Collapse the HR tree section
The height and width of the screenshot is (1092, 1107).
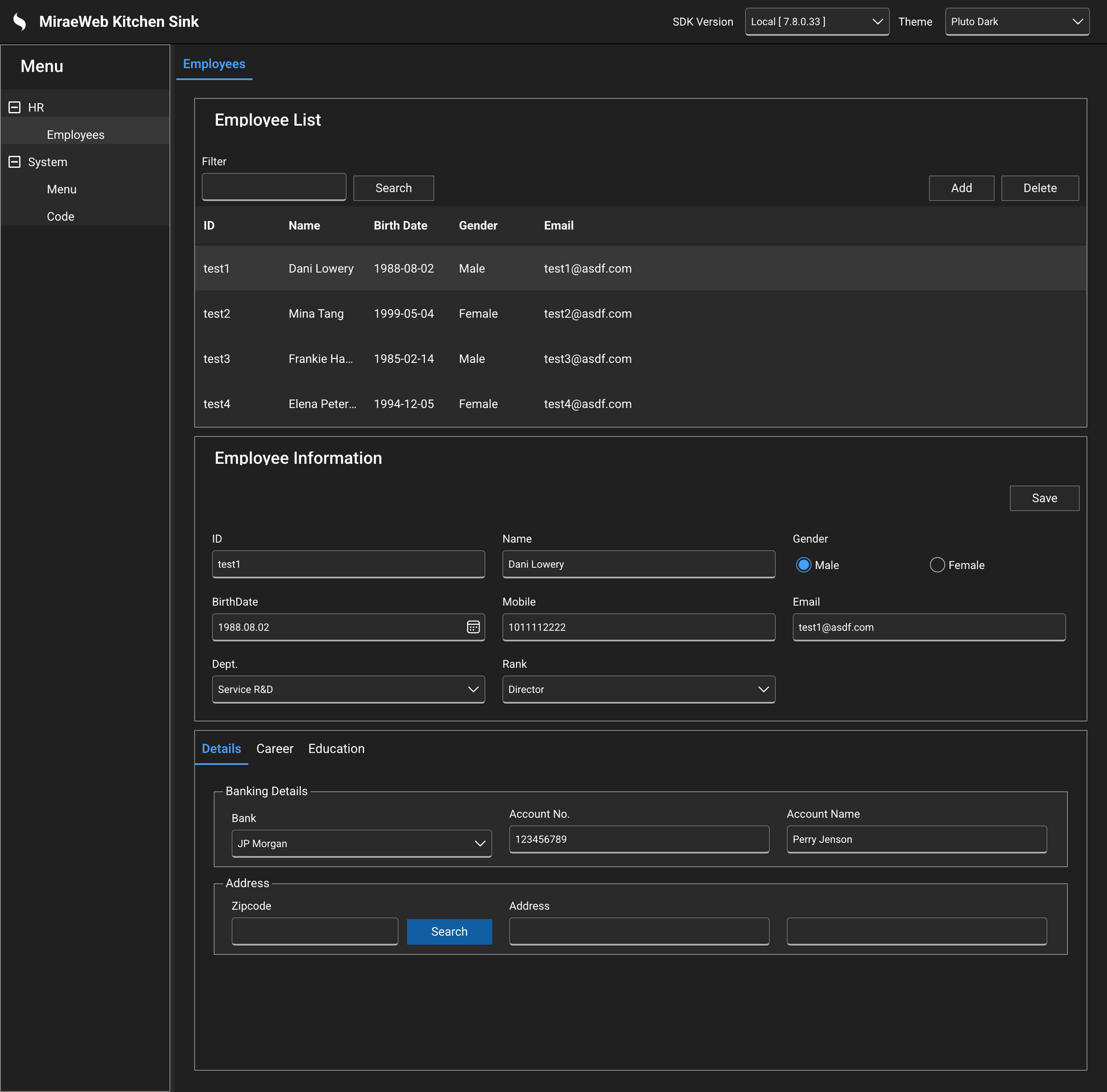tap(14, 107)
